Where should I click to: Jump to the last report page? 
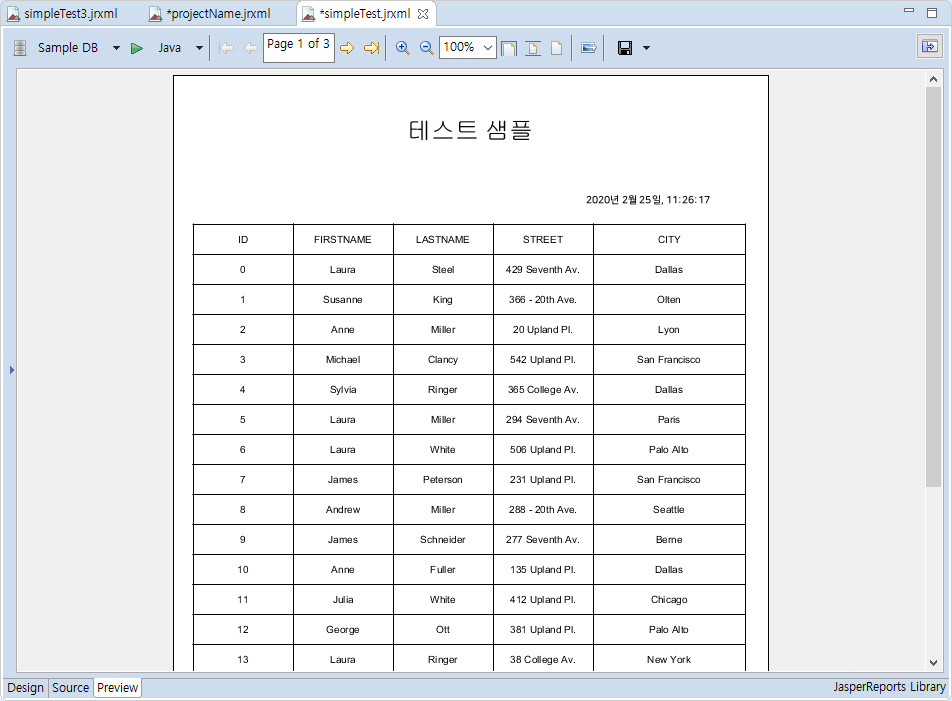372,48
